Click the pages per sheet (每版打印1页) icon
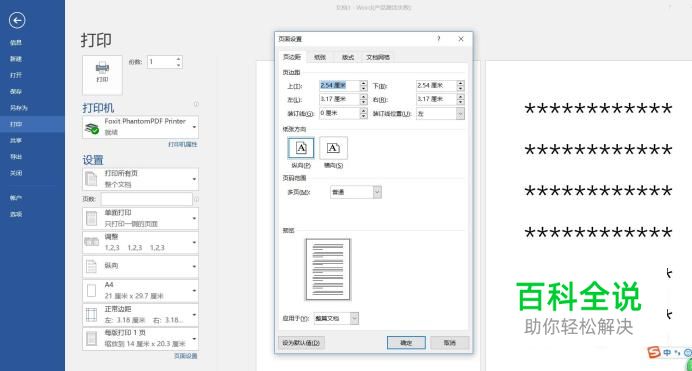Image resolution: width=692 pixels, height=371 pixels. click(91, 338)
